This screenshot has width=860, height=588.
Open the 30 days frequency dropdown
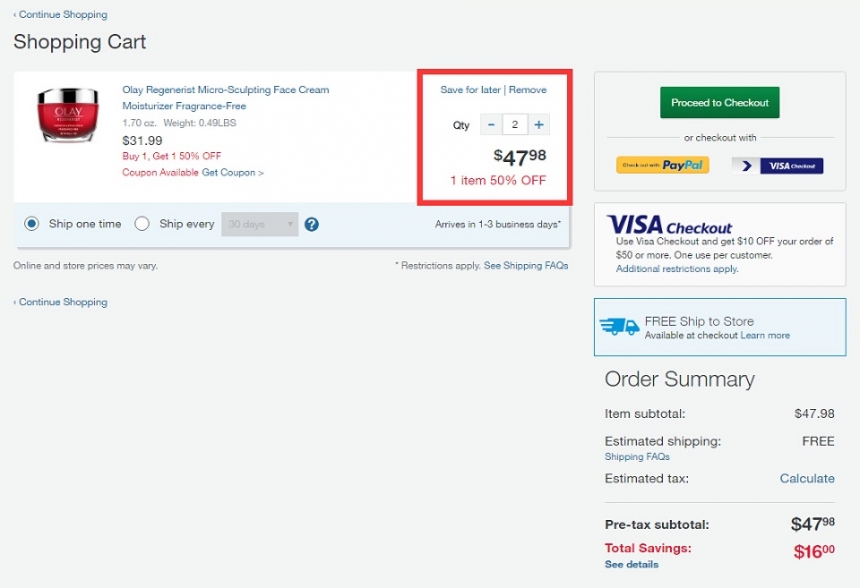click(x=260, y=224)
